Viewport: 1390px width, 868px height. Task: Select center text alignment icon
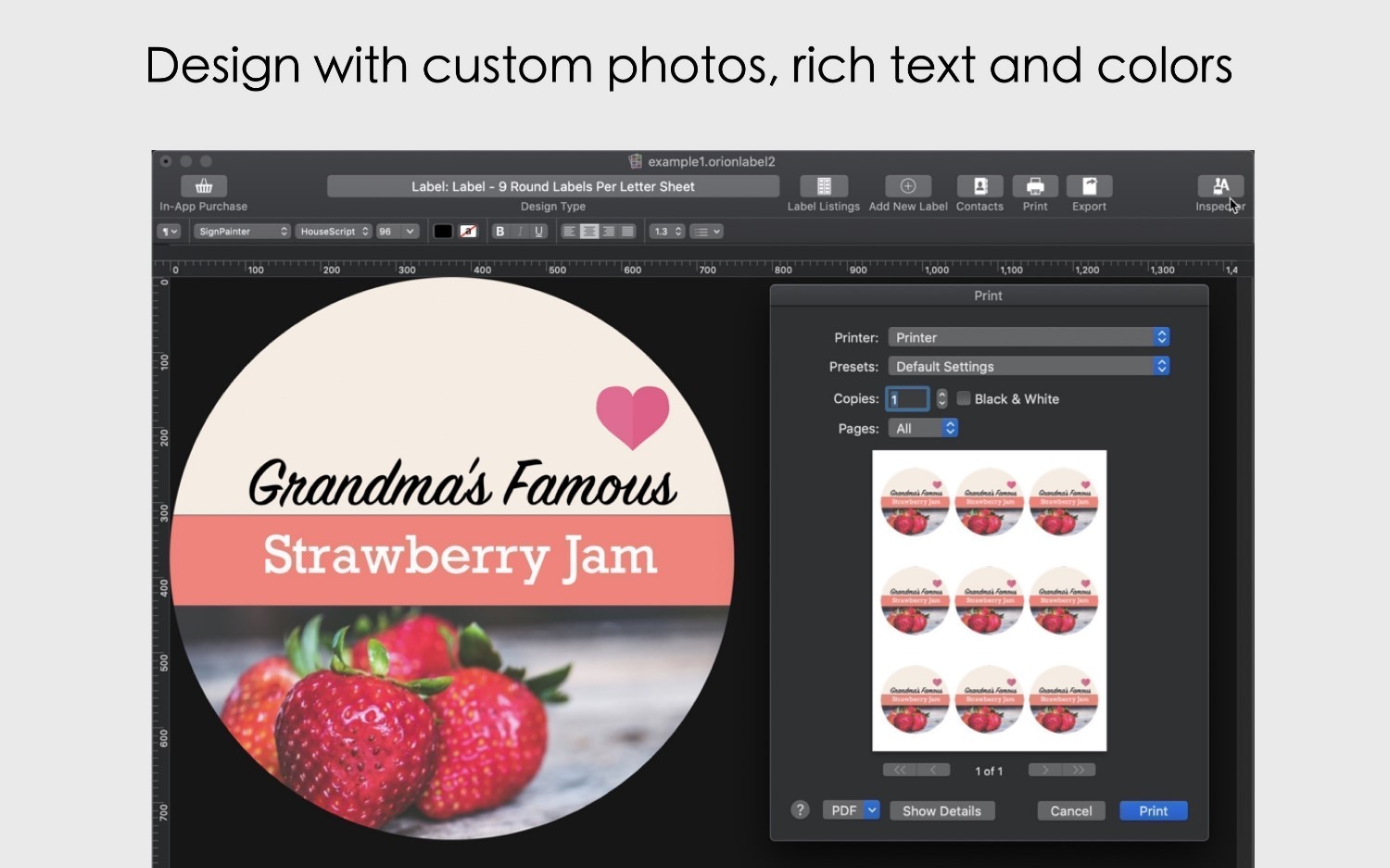(x=588, y=232)
